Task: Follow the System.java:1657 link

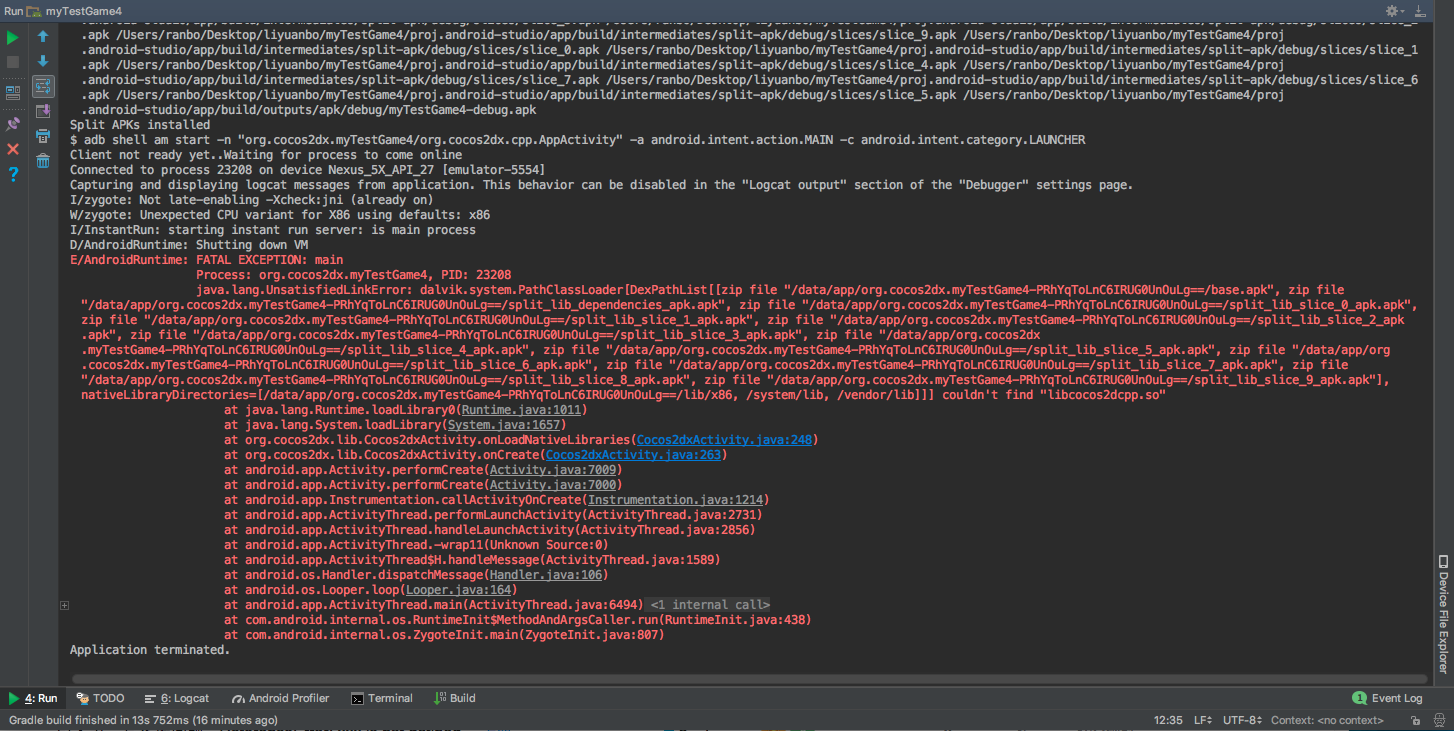Action: pyautogui.click(x=504, y=425)
